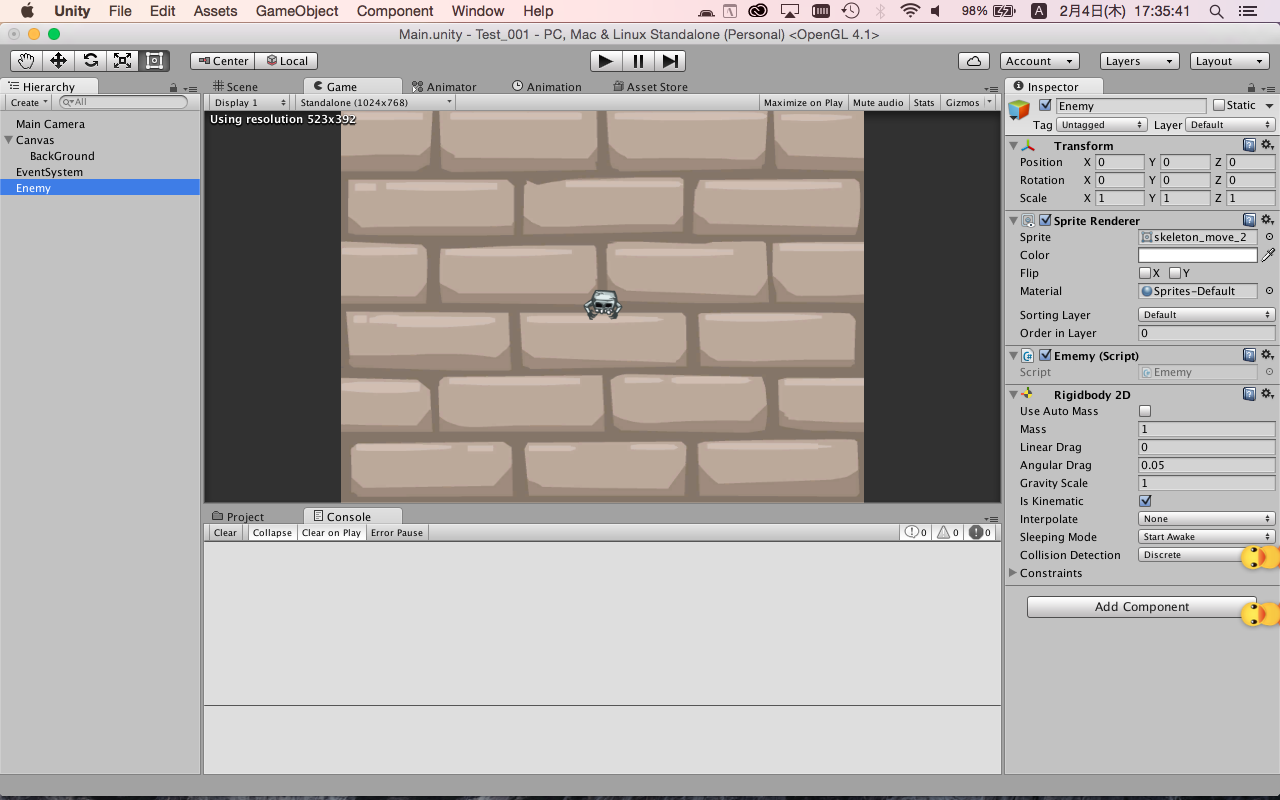Select the Scale tool
1280x800 pixels.
[x=123, y=60]
